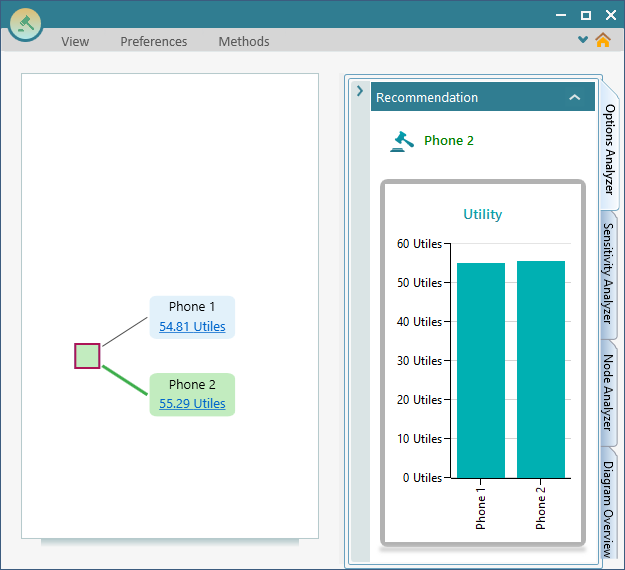625x570 pixels.
Task: Click the gavel application logo icon
Action: [x=25, y=22]
